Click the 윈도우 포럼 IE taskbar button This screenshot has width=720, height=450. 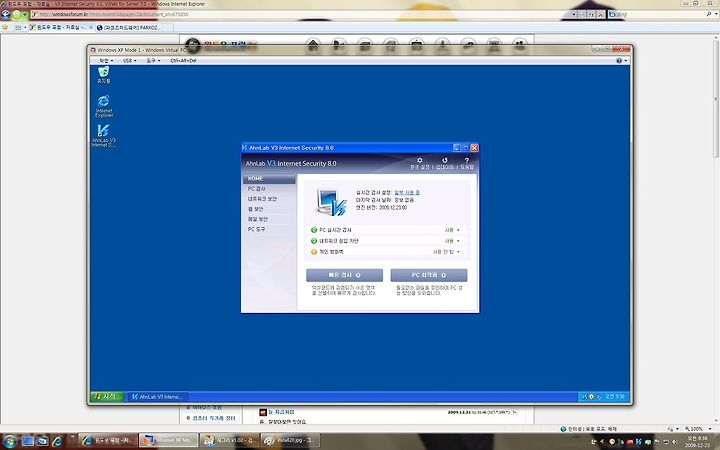109,440
